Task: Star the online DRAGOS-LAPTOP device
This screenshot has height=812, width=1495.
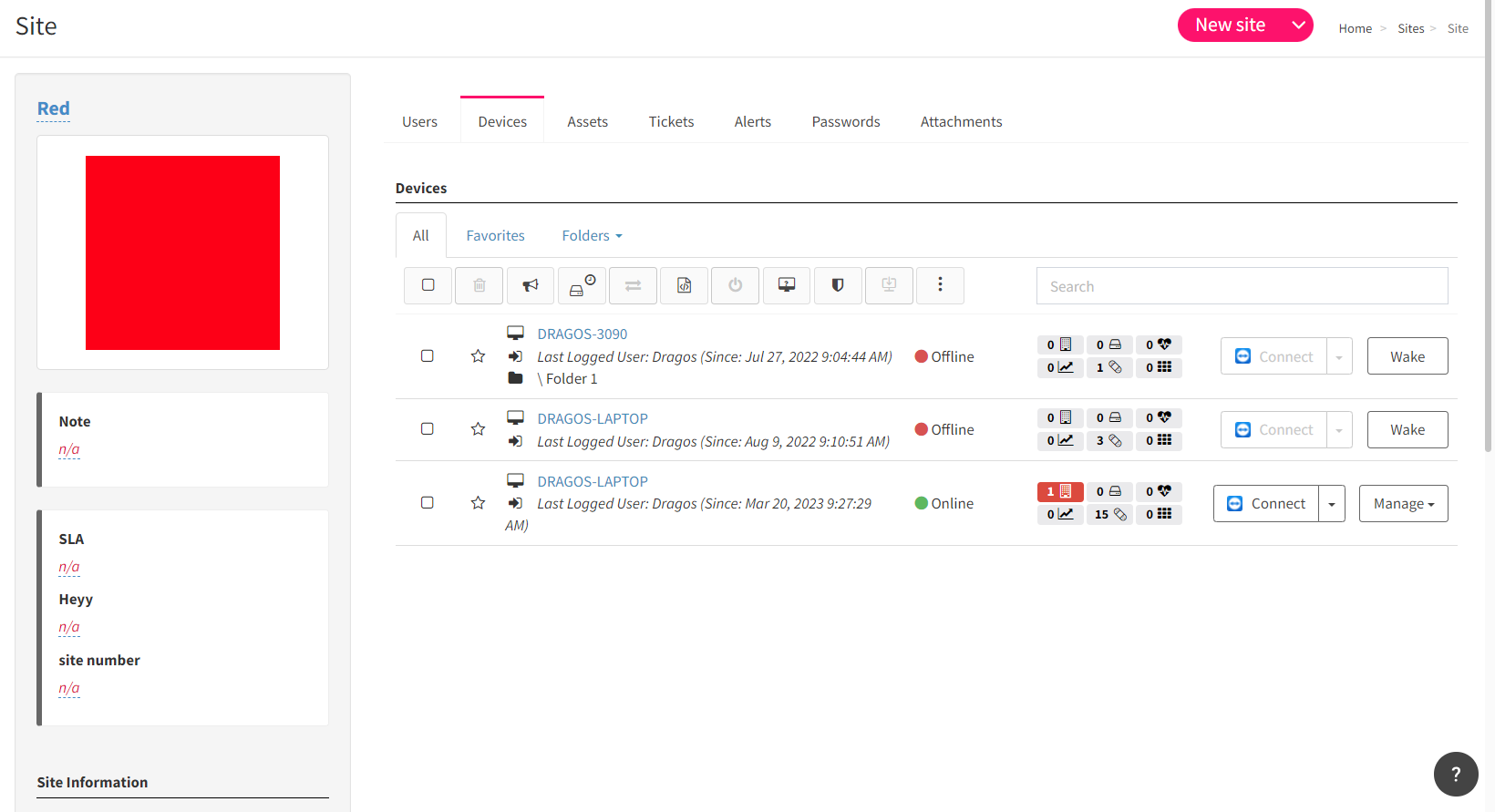Action: pyautogui.click(x=478, y=503)
